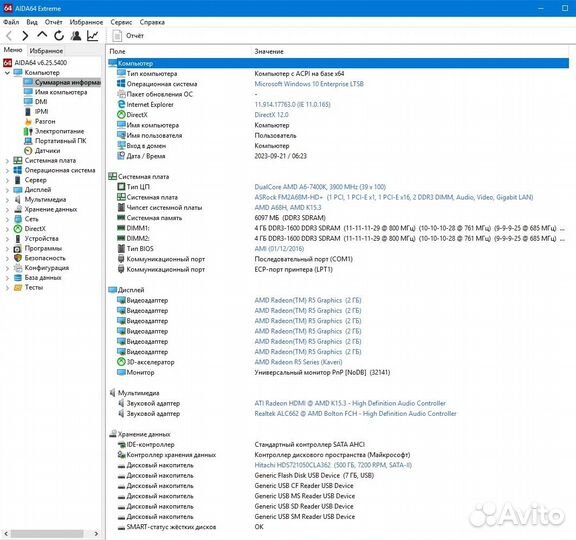
Task: Open the Сервис menu
Action: point(121,22)
